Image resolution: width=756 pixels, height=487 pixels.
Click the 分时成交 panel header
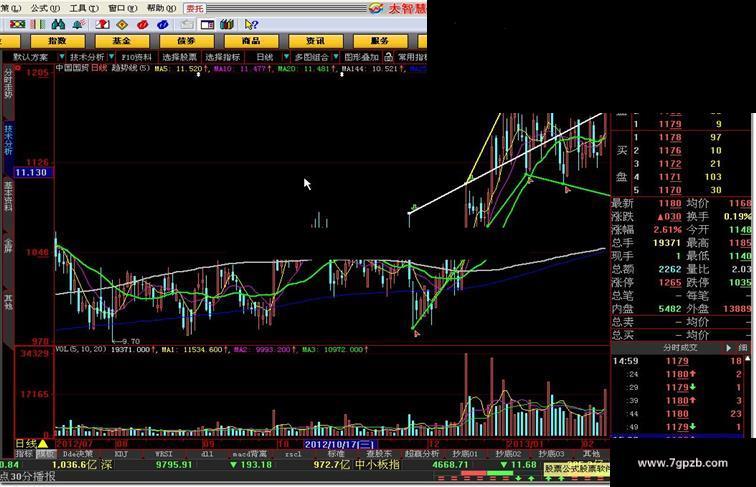pos(680,348)
